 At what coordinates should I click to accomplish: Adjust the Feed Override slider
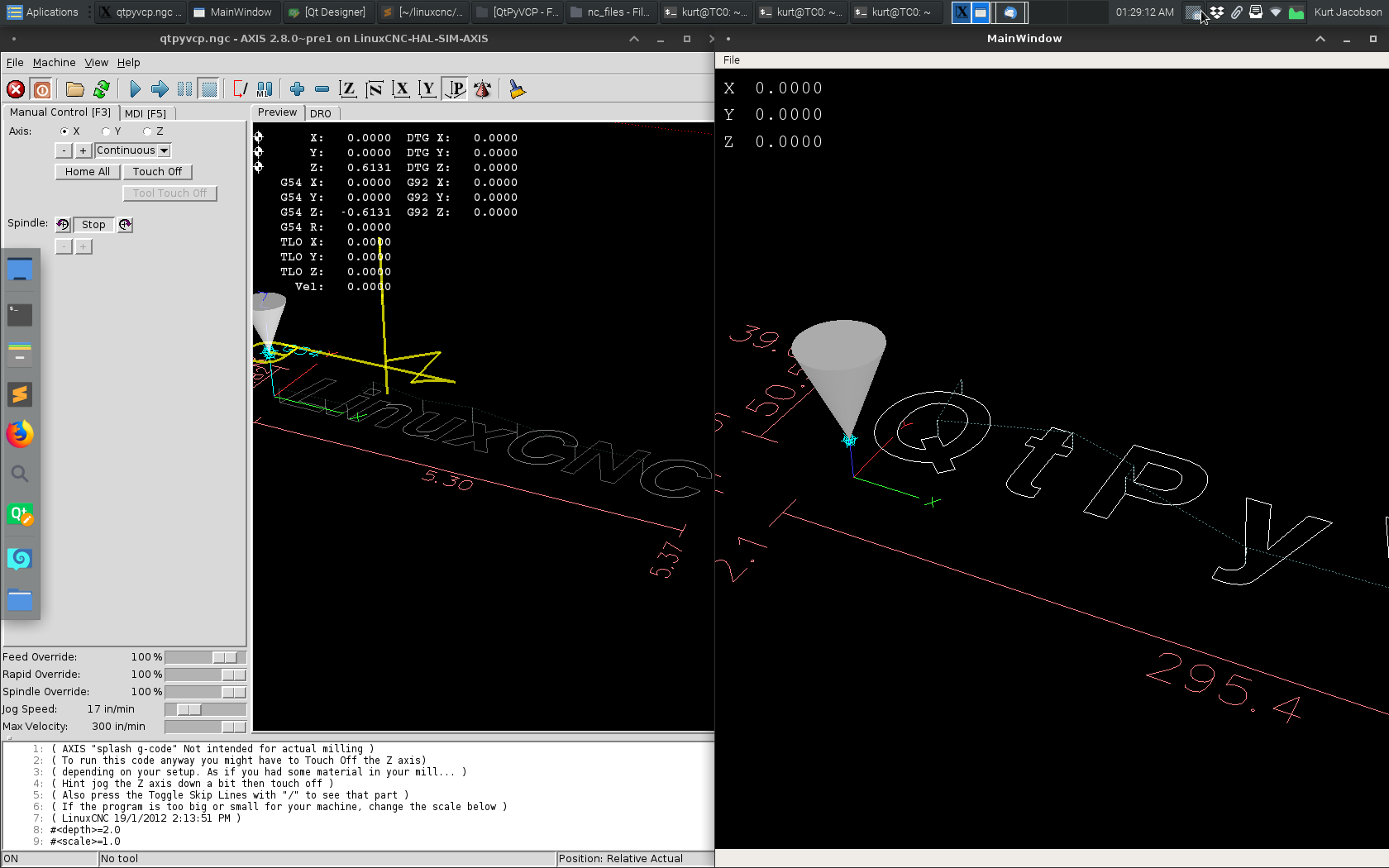tap(205, 657)
